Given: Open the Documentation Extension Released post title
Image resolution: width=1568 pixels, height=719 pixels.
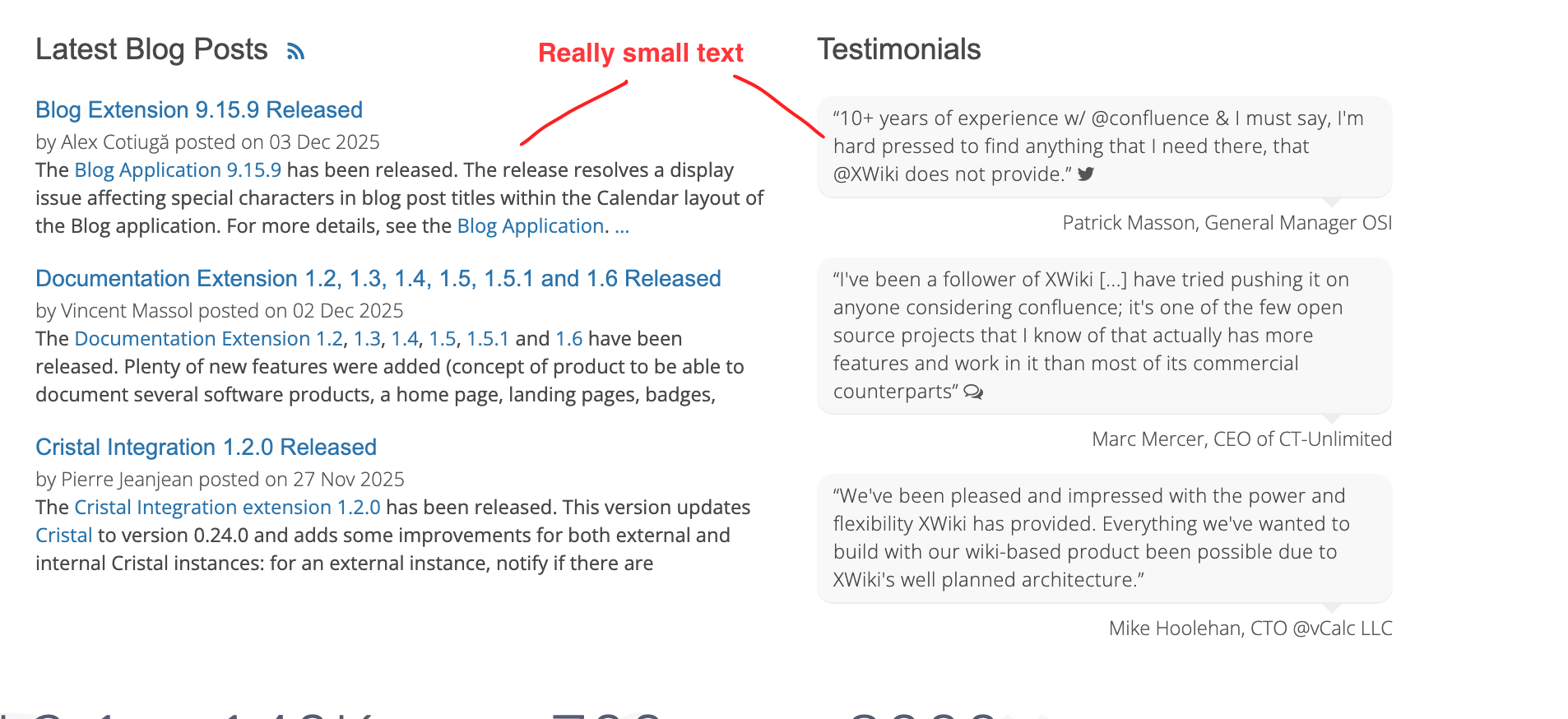Looking at the screenshot, I should pyautogui.click(x=378, y=279).
